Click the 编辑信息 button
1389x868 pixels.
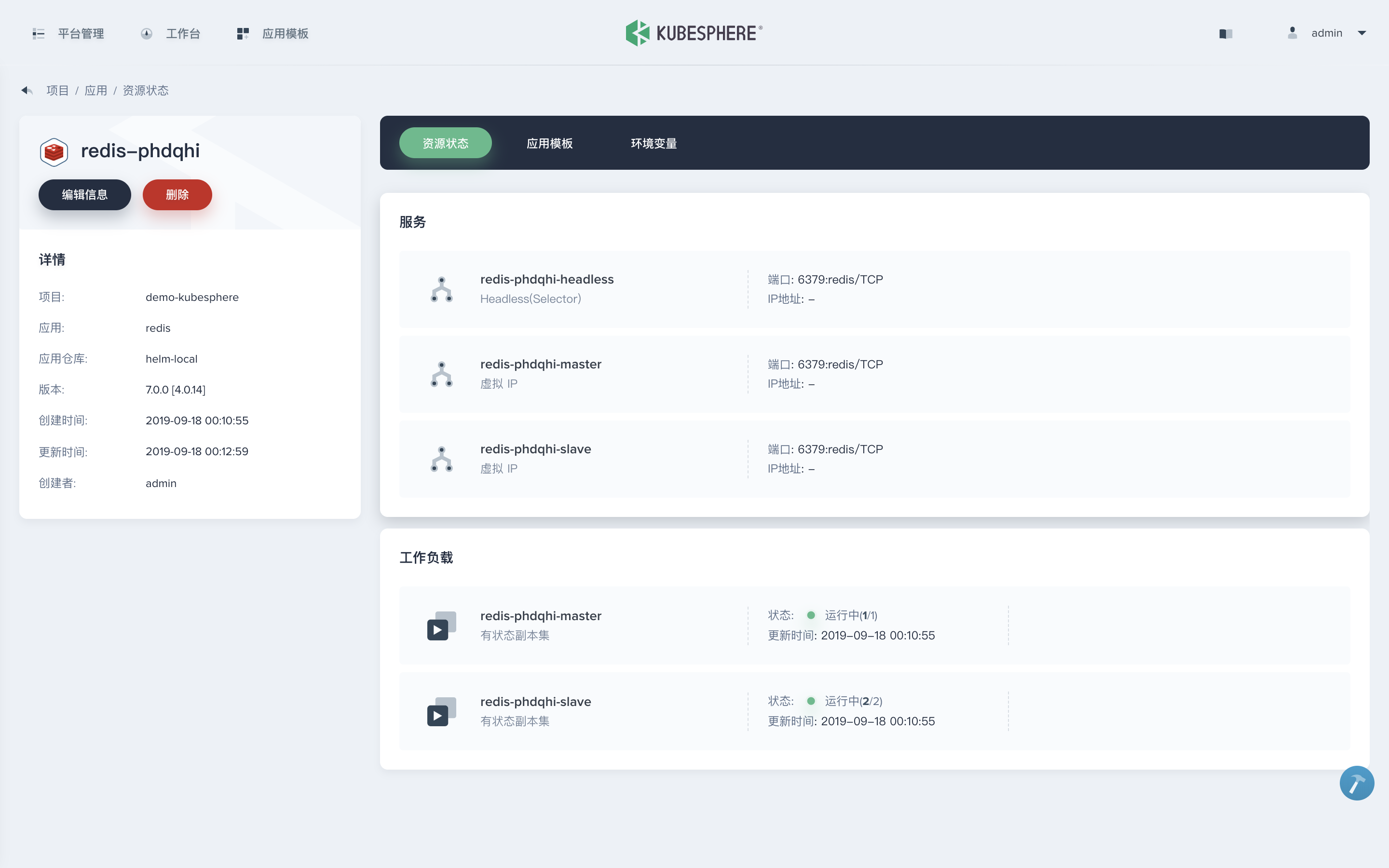(x=85, y=195)
